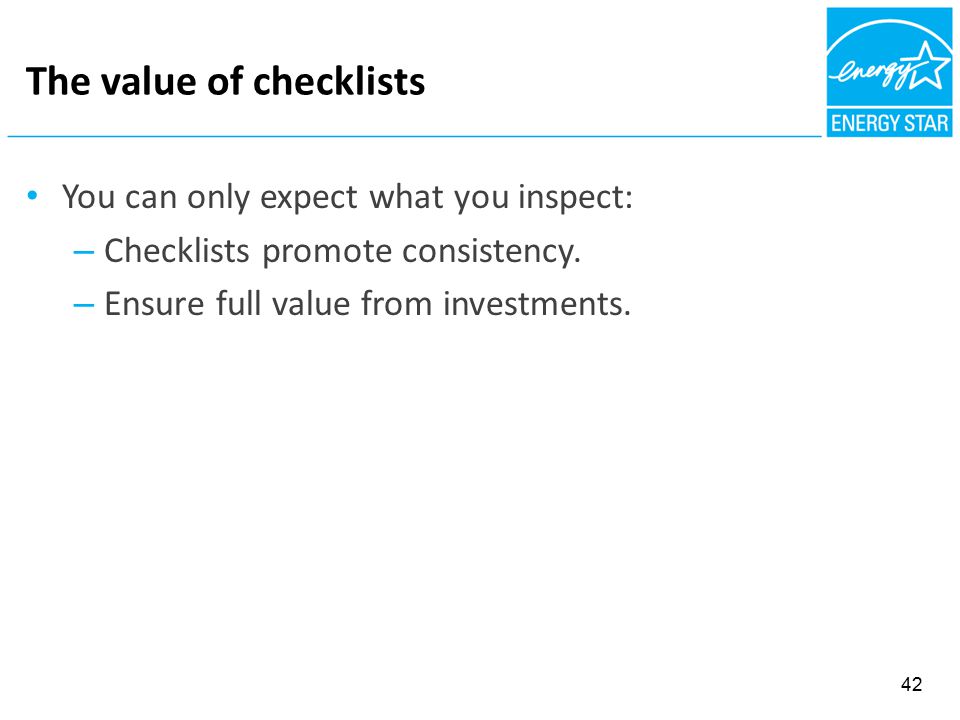Click the blue horizontal divider line
960x720 pixels.
414,136
